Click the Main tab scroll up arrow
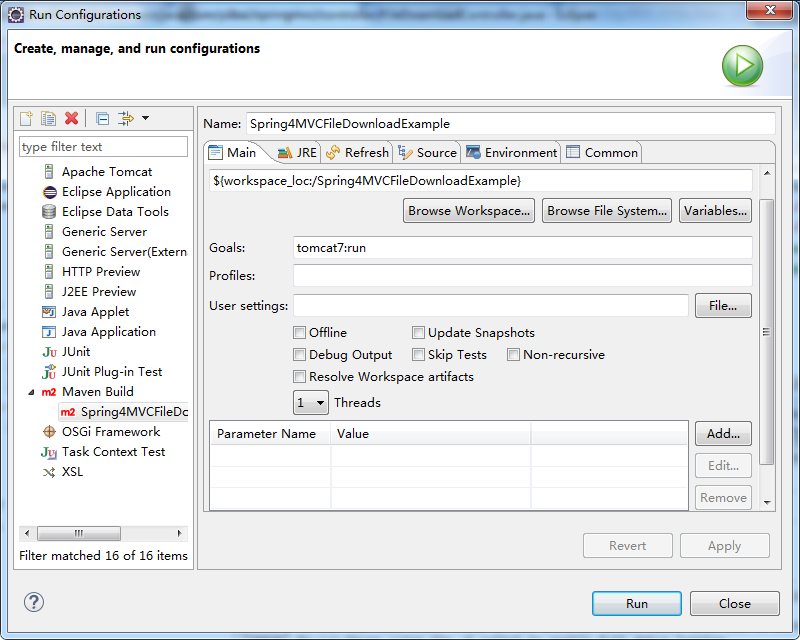The height and width of the screenshot is (640, 800). coord(767,173)
